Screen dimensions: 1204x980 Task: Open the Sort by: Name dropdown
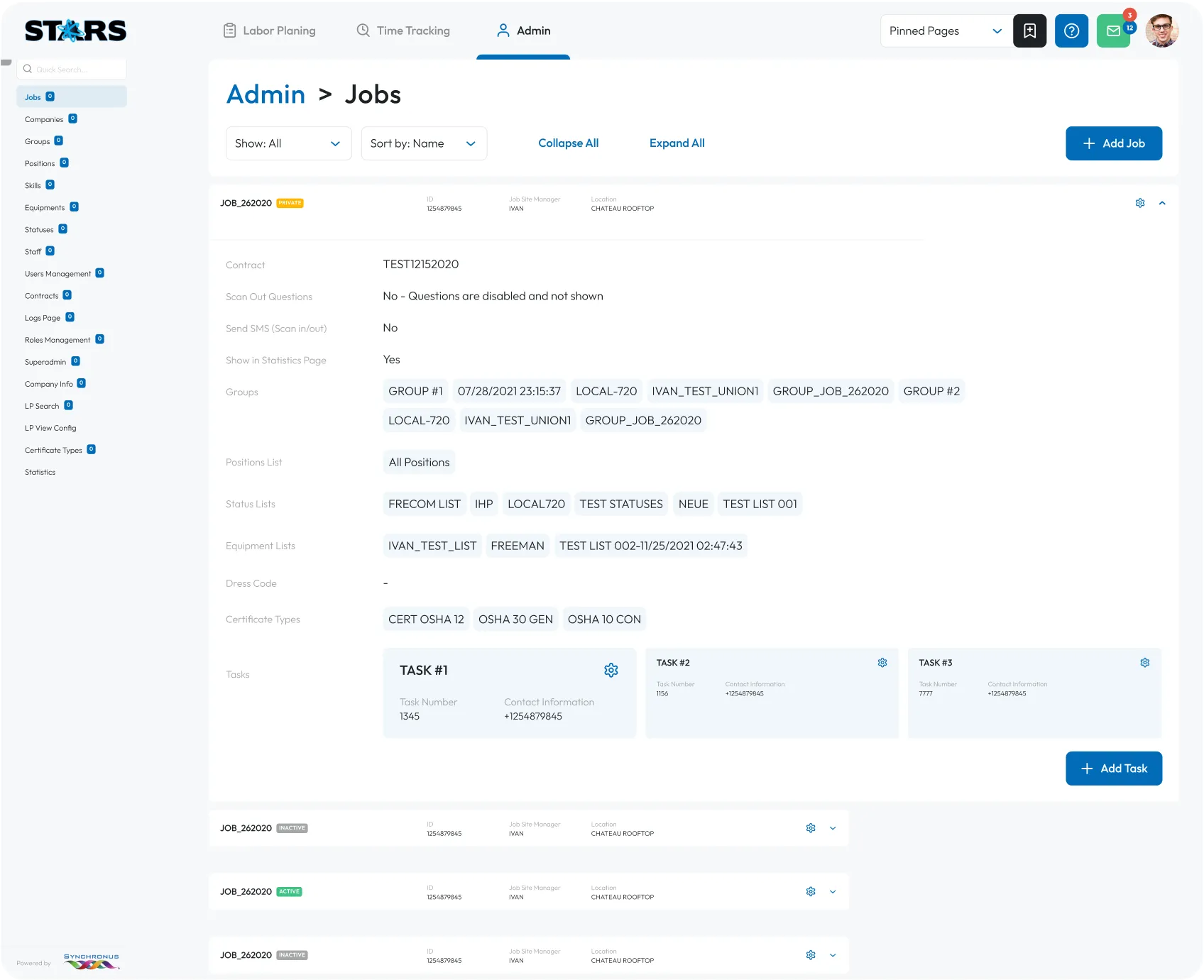tap(423, 143)
